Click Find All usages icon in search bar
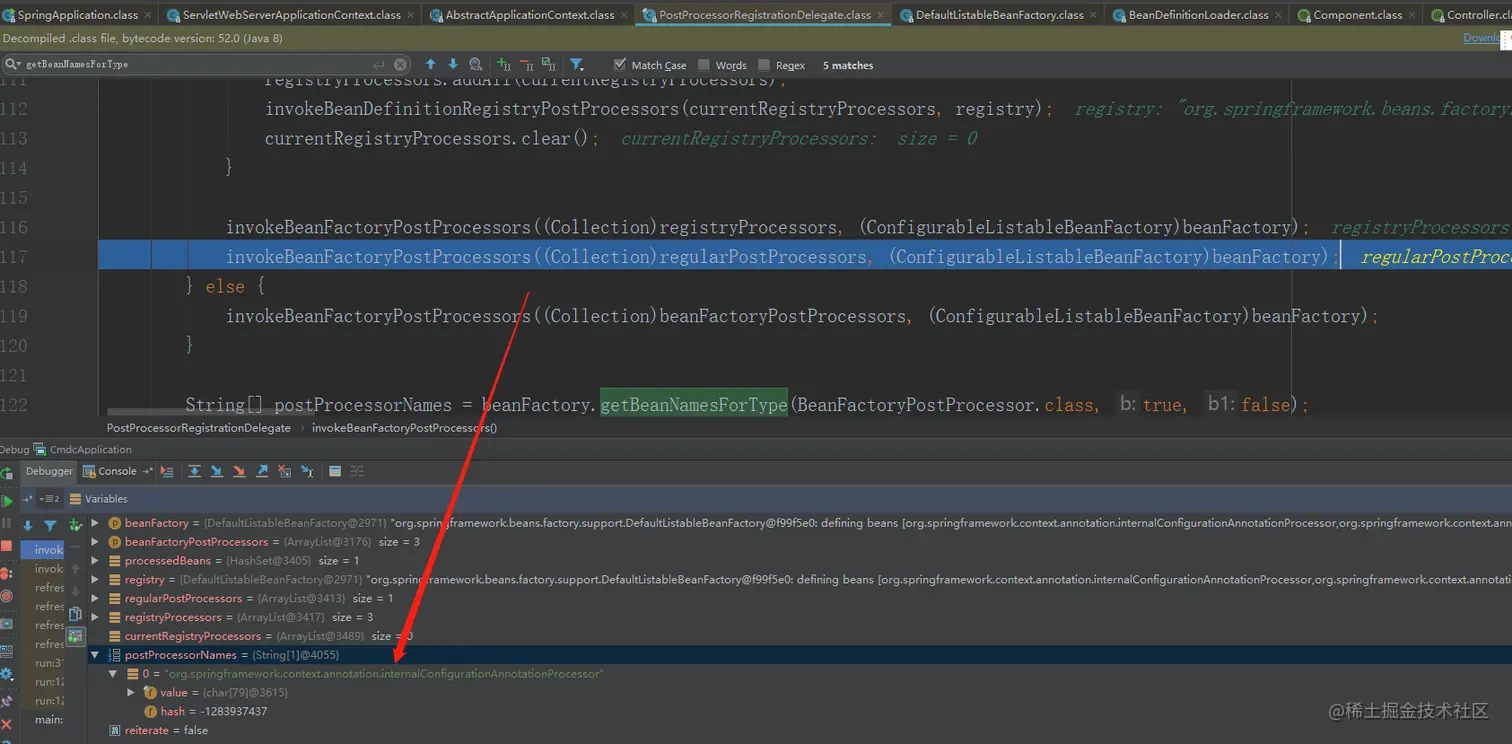 [475, 64]
